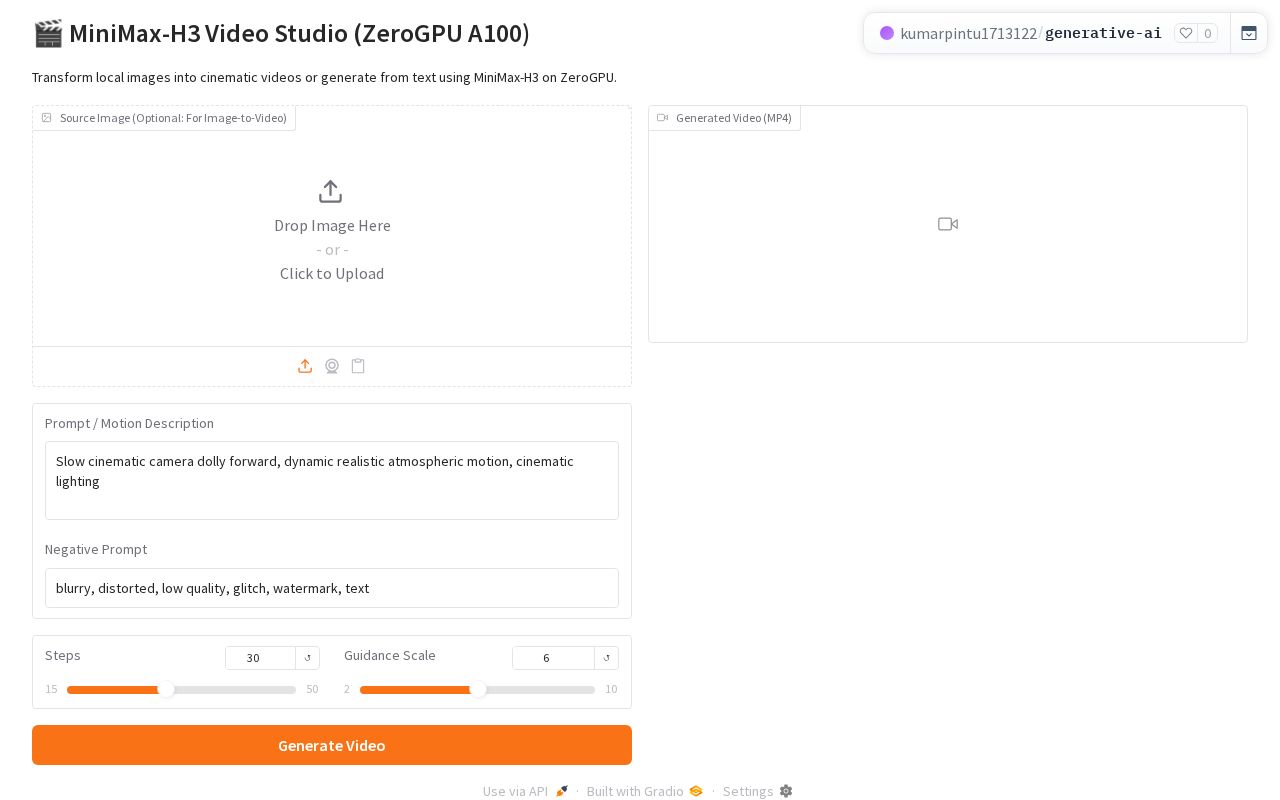Click the 'Negative Prompt' label
The height and width of the screenshot is (800, 1280).
(96, 549)
